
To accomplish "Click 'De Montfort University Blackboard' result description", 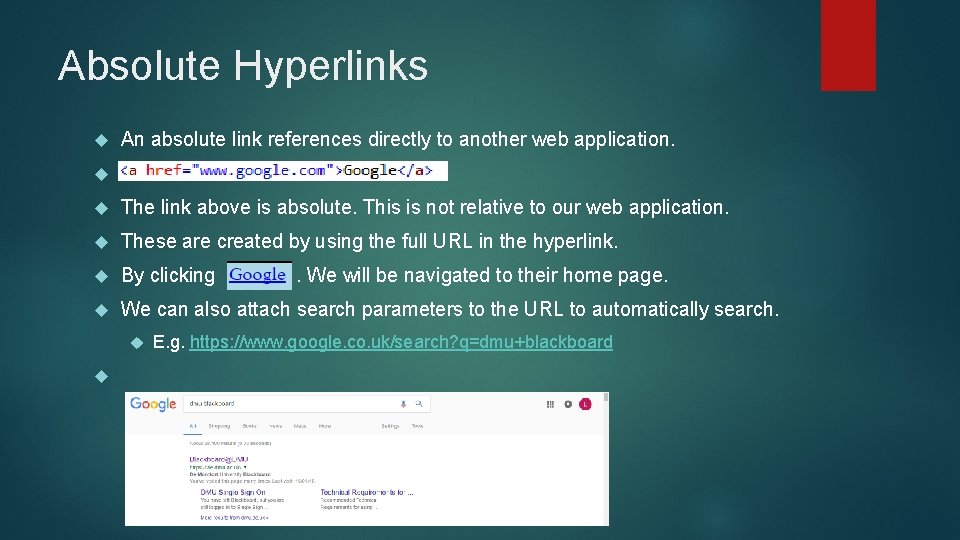I will (230, 474).
